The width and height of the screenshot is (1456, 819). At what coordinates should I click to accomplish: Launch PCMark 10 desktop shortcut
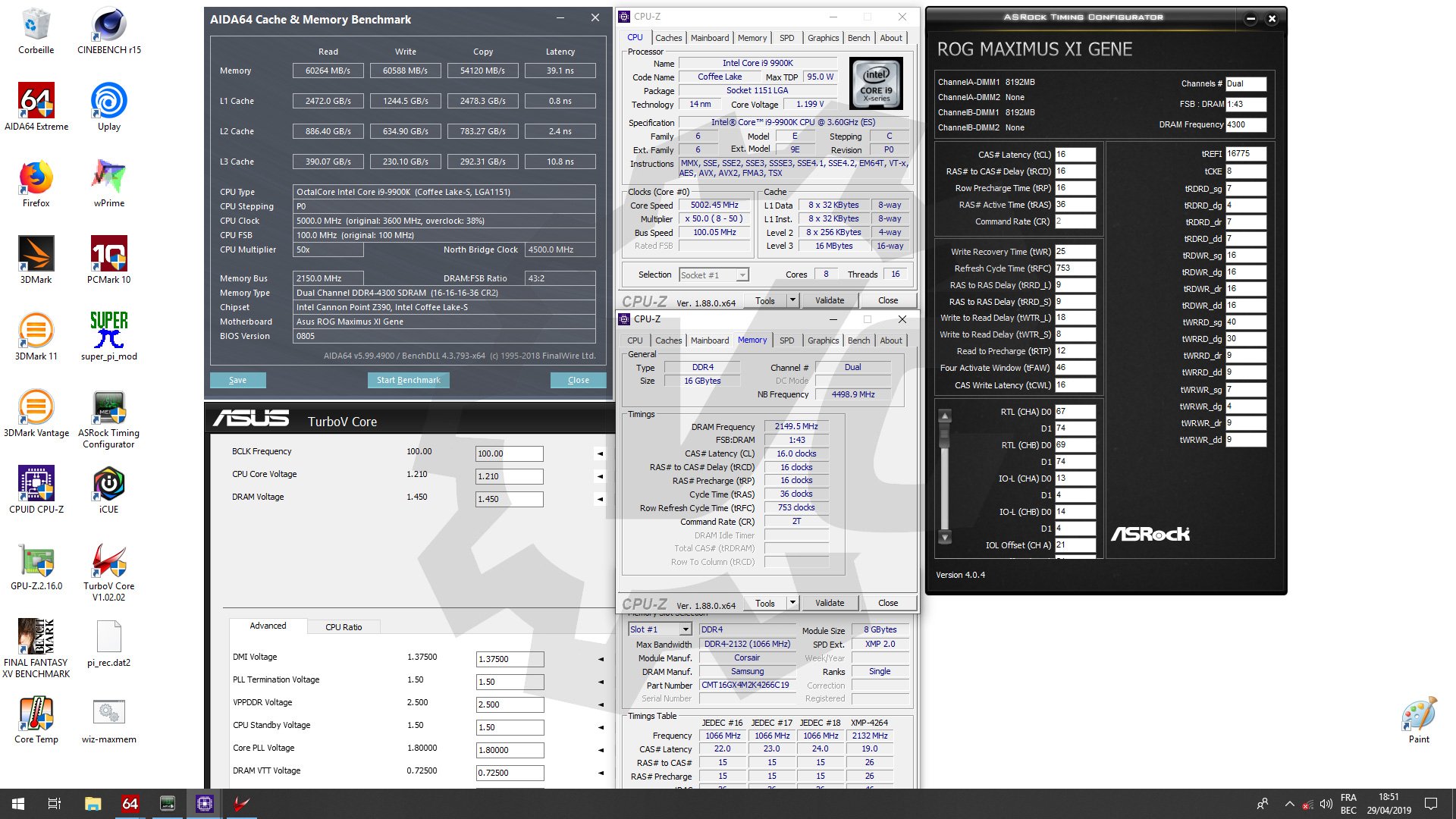pyautogui.click(x=109, y=260)
